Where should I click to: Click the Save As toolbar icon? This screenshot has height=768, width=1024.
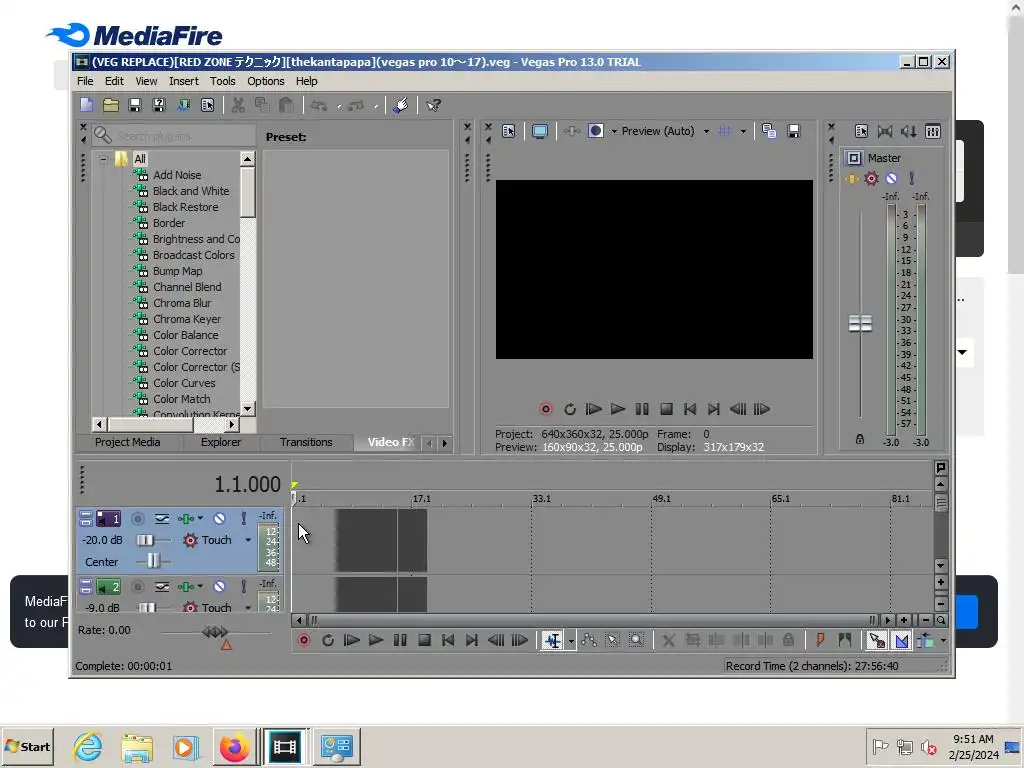(159, 104)
